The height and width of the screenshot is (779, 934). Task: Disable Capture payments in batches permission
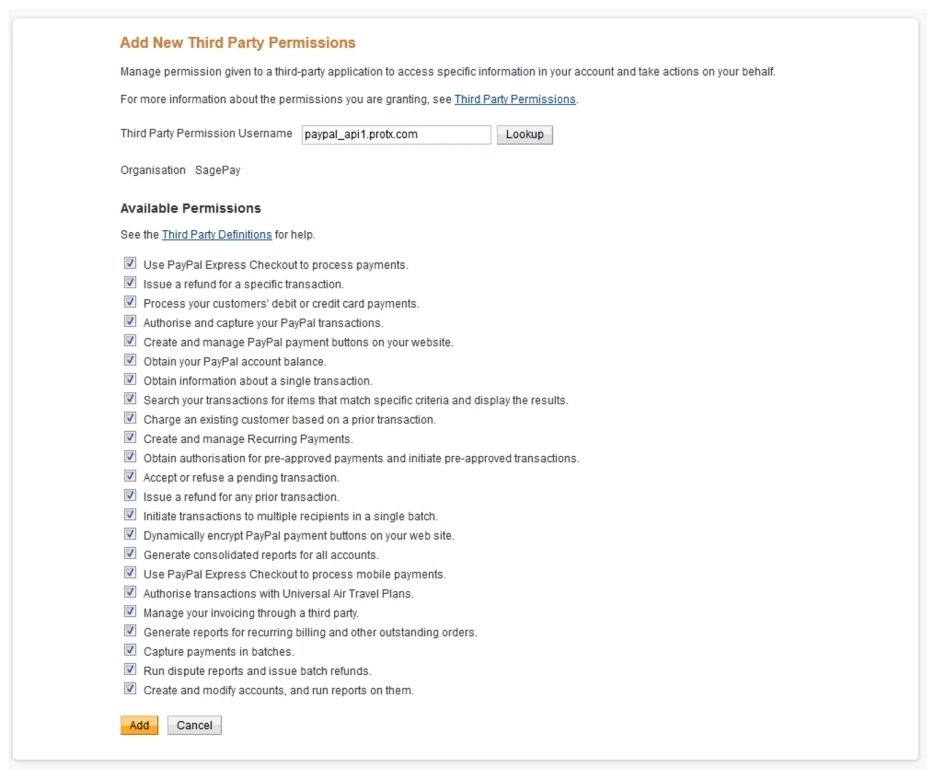pyautogui.click(x=130, y=649)
